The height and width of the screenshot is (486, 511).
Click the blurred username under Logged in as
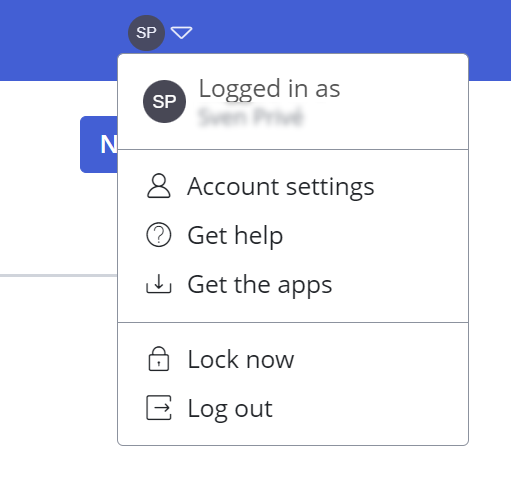(251, 117)
